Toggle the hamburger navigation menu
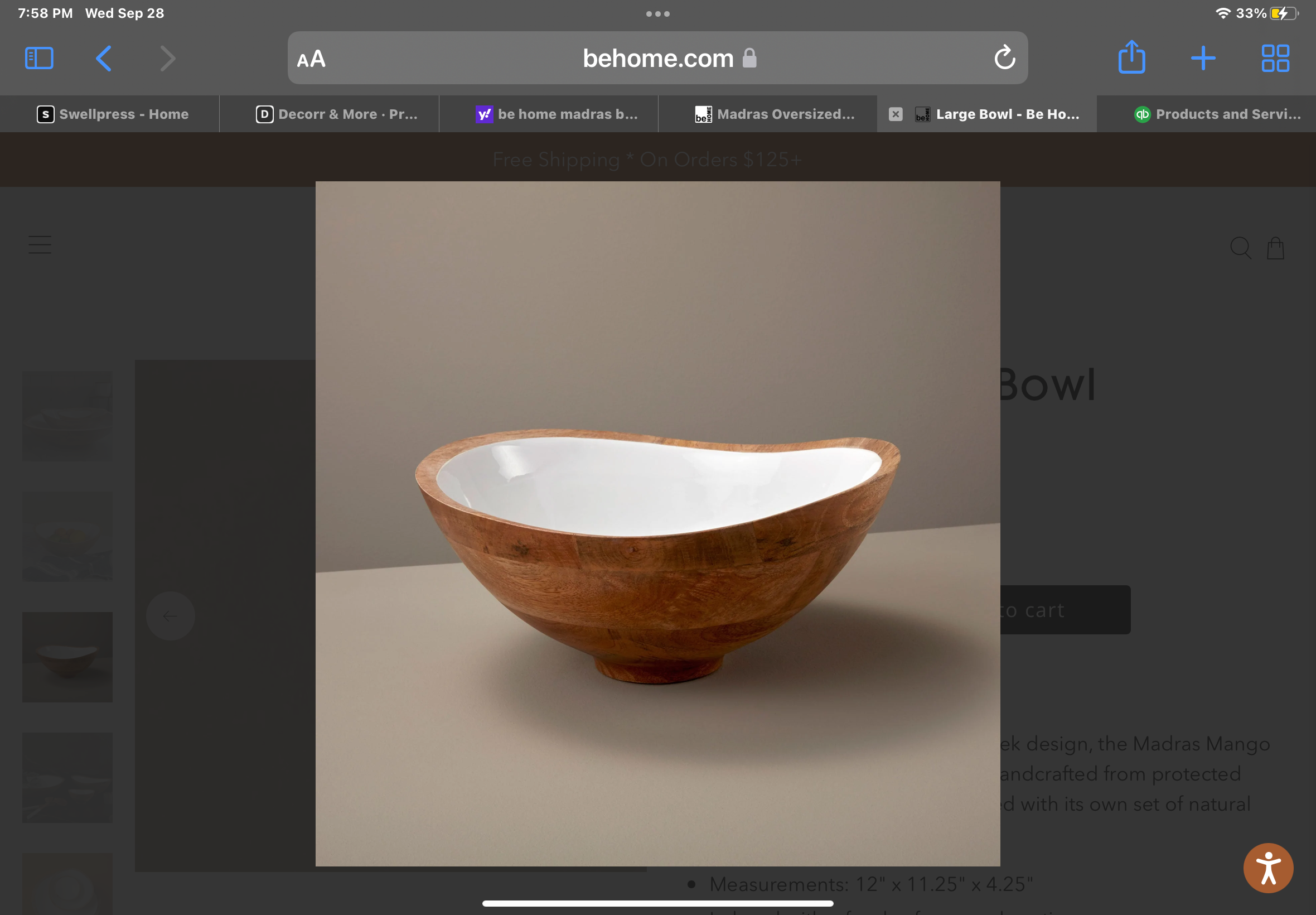 [x=39, y=245]
